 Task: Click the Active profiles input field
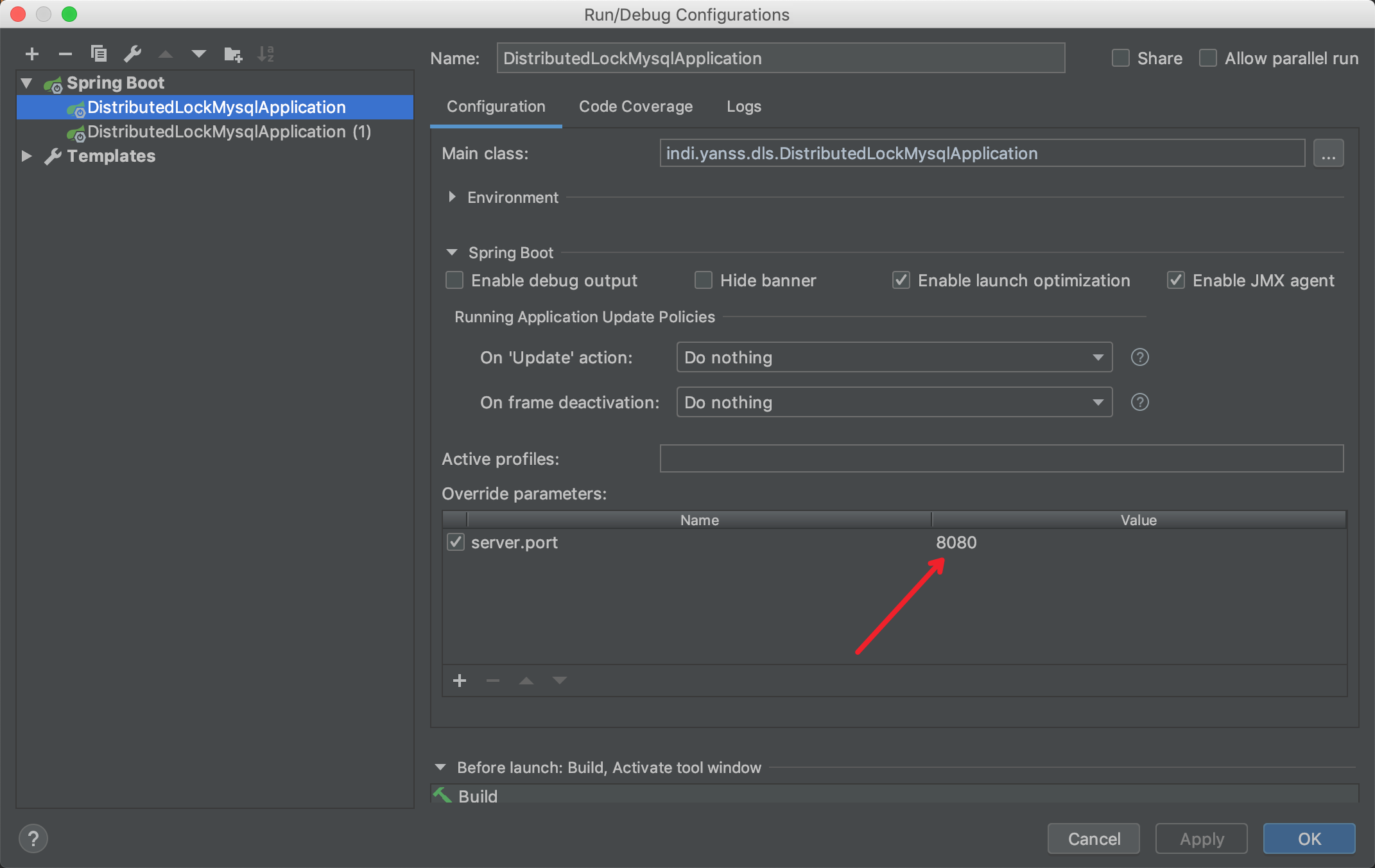click(1001, 458)
